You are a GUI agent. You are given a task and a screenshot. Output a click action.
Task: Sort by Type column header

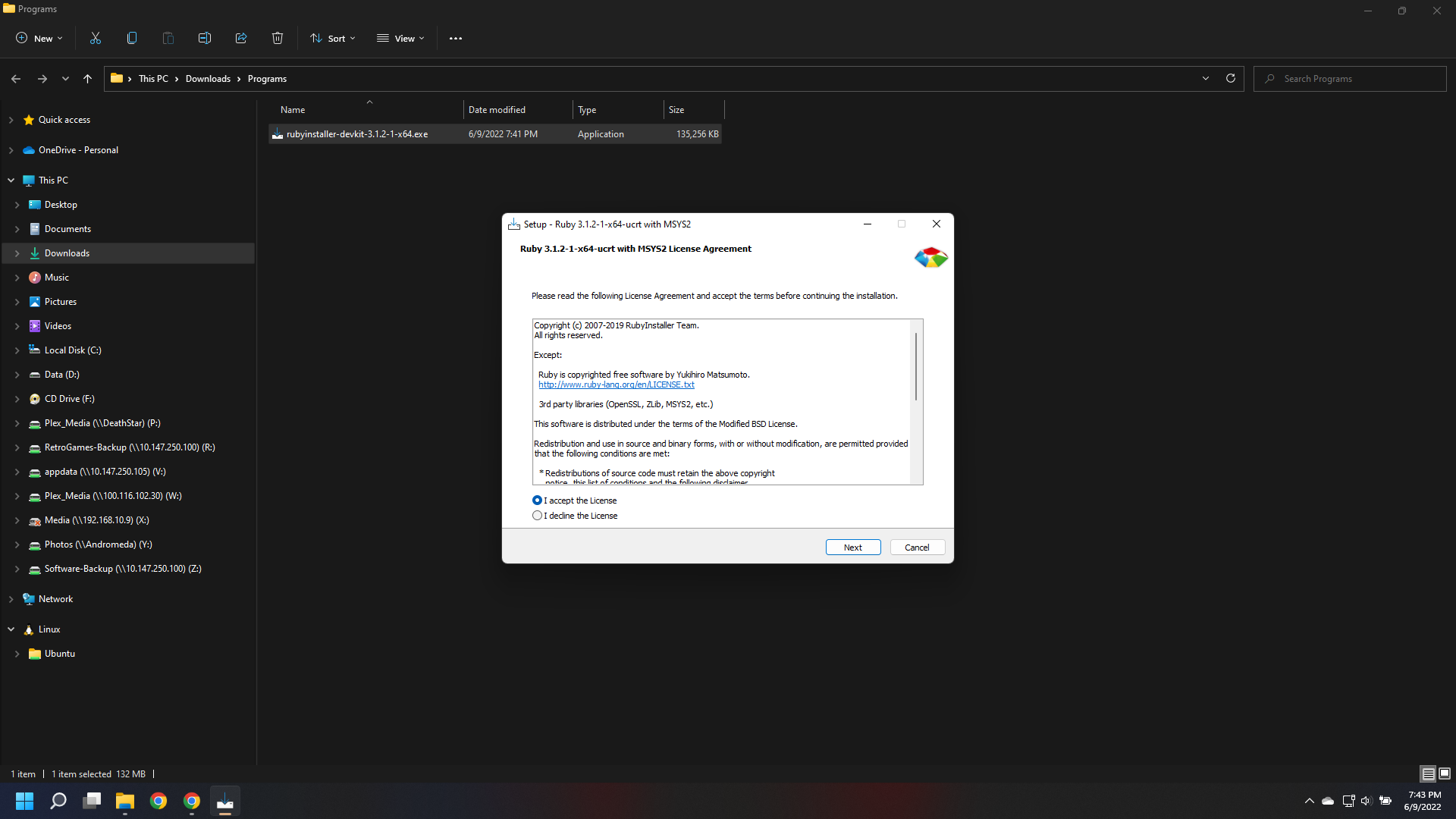(618, 110)
